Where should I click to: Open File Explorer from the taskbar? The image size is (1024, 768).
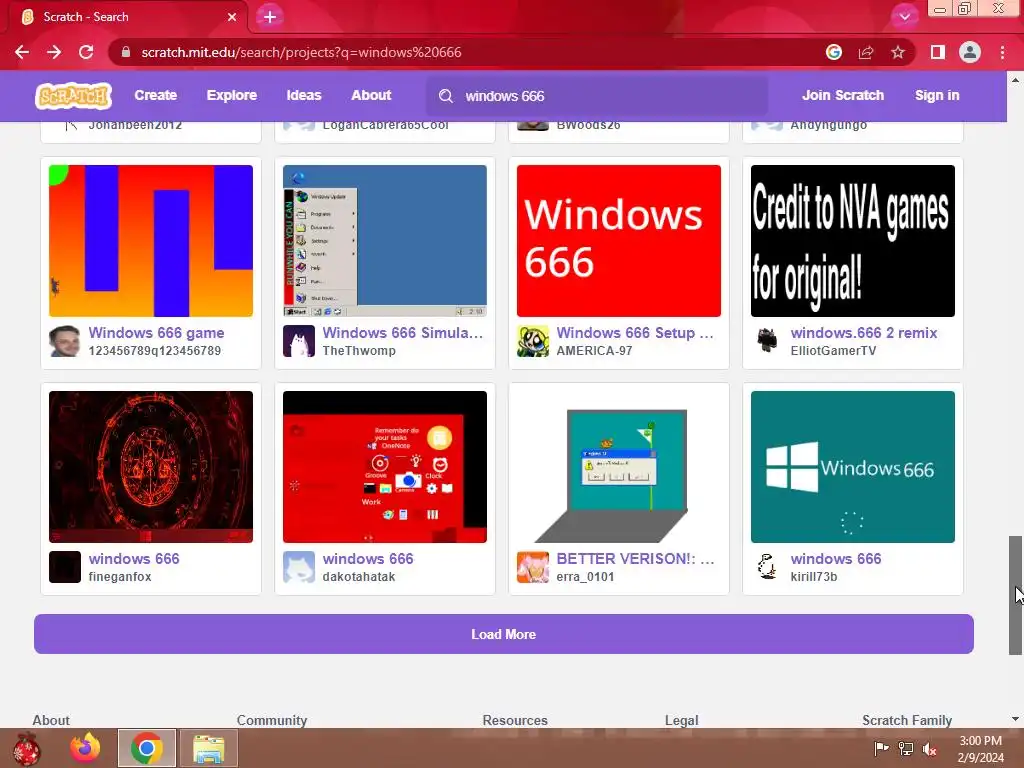click(208, 748)
